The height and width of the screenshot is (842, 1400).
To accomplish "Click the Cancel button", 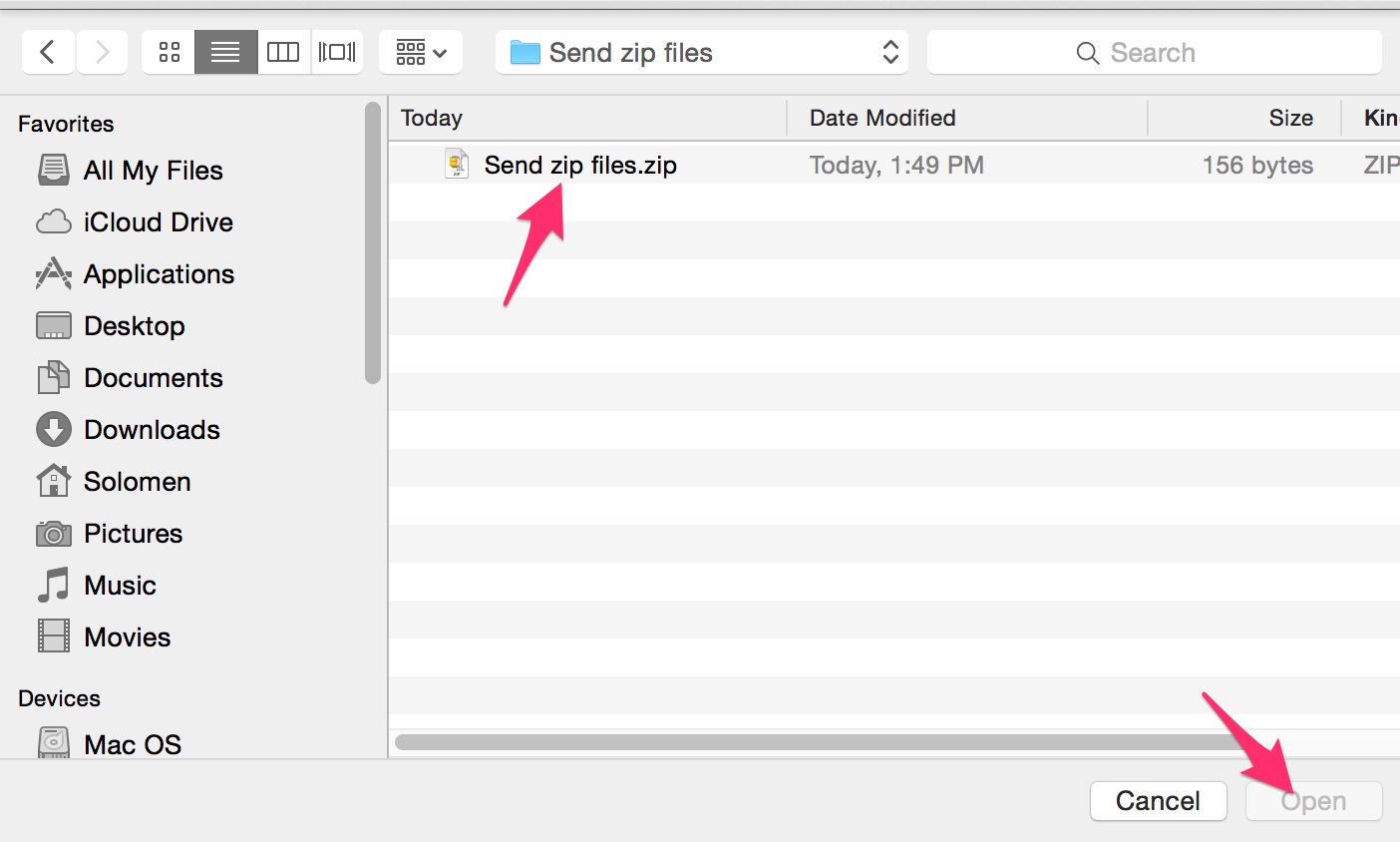I will pos(1158,801).
